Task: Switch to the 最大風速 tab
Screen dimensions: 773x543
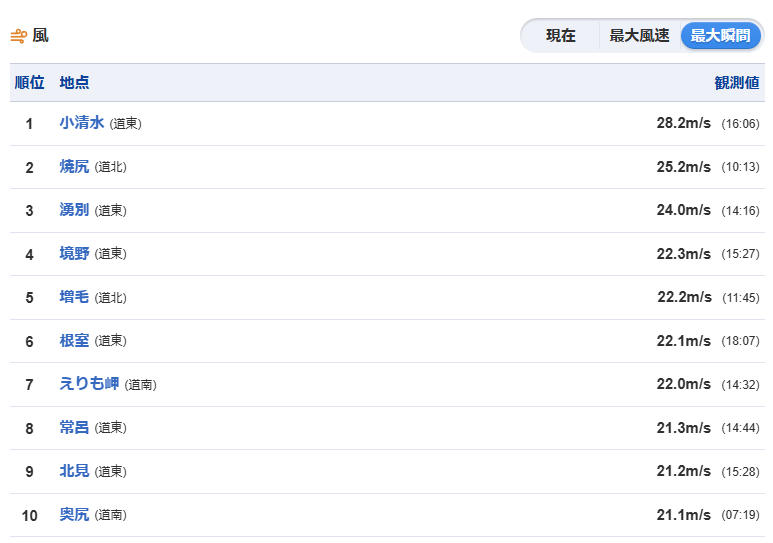Action: pos(639,36)
